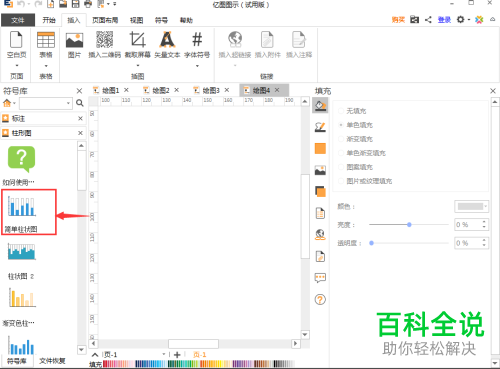The width and height of the screenshot is (500, 369).
Task: Open the settings gear icon
Action: click(460, 20)
